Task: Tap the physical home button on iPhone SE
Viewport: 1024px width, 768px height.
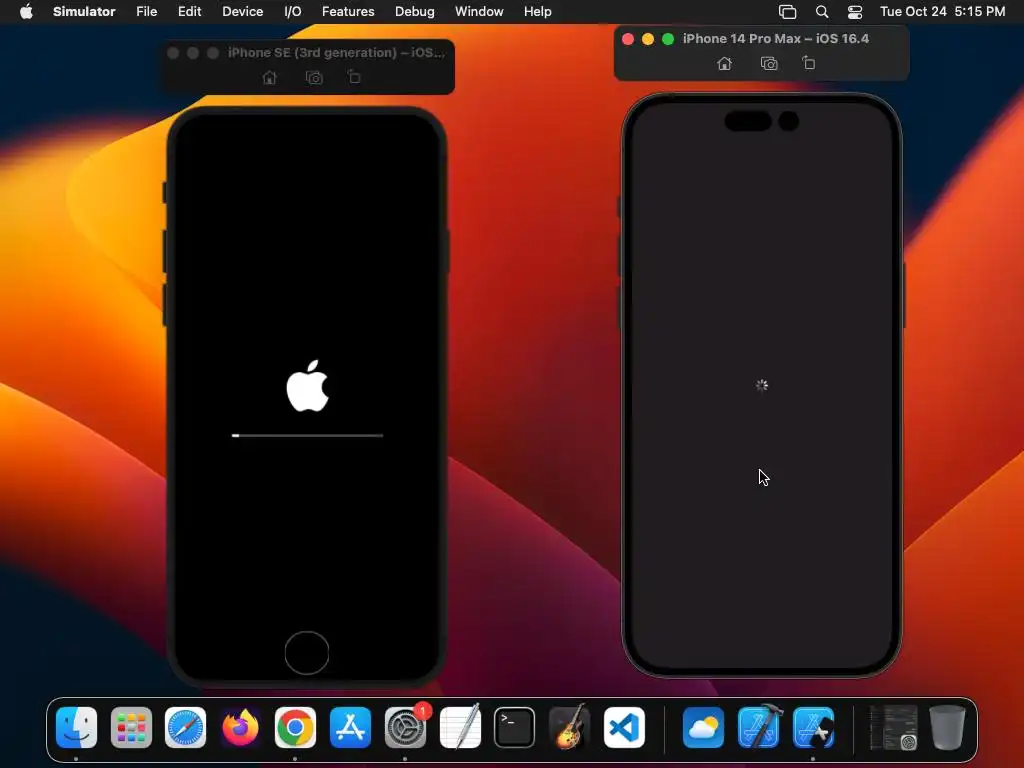Action: pos(307,652)
